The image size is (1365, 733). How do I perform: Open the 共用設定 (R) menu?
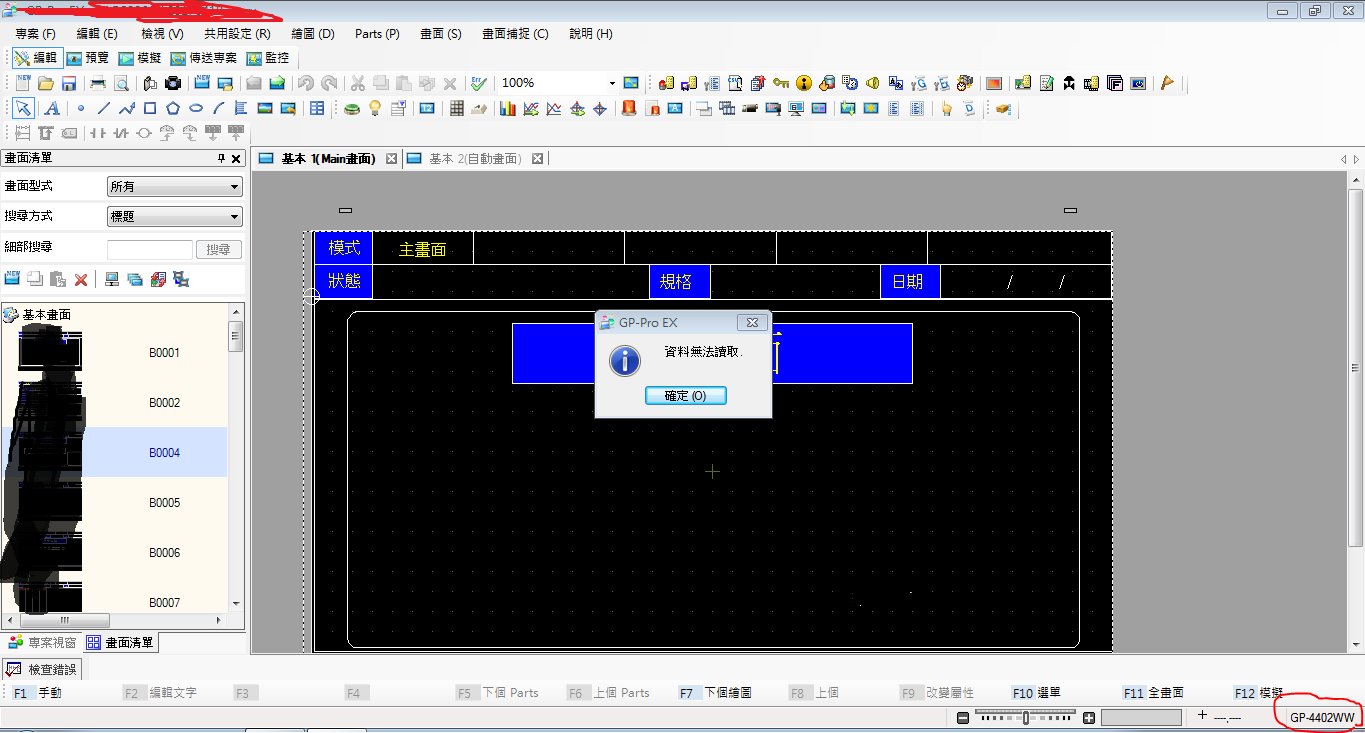click(x=237, y=34)
